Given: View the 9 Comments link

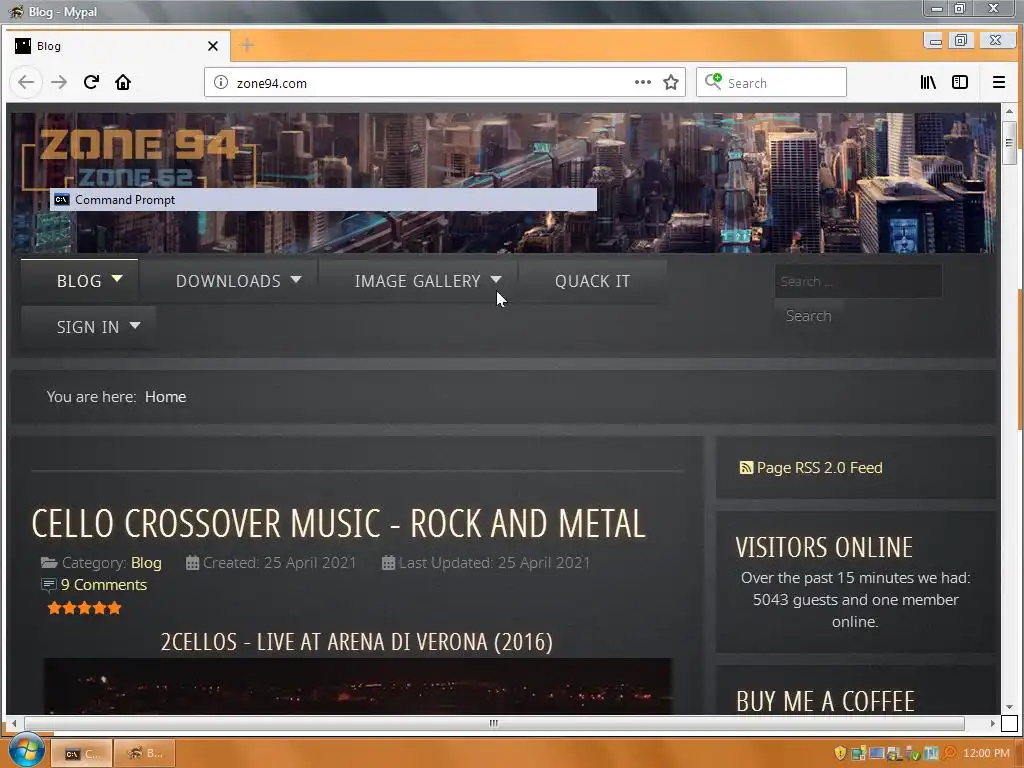Looking at the screenshot, I should pyautogui.click(x=104, y=584).
